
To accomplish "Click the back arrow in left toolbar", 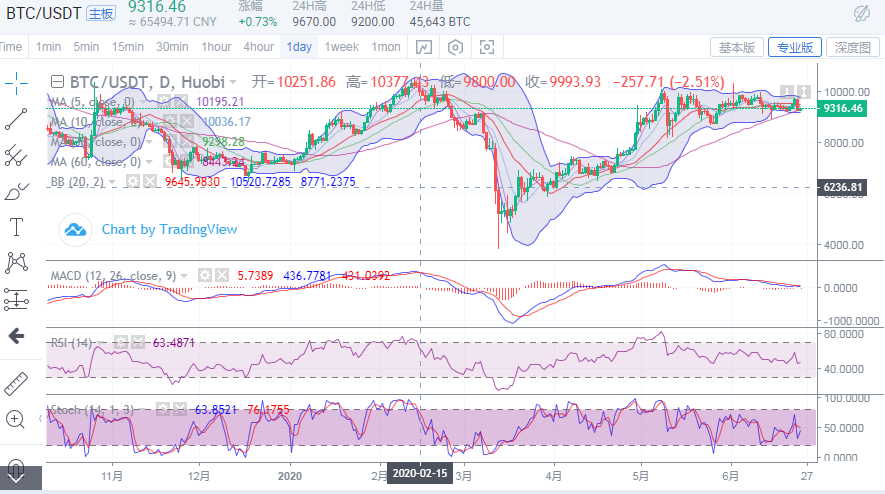I will coord(15,336).
